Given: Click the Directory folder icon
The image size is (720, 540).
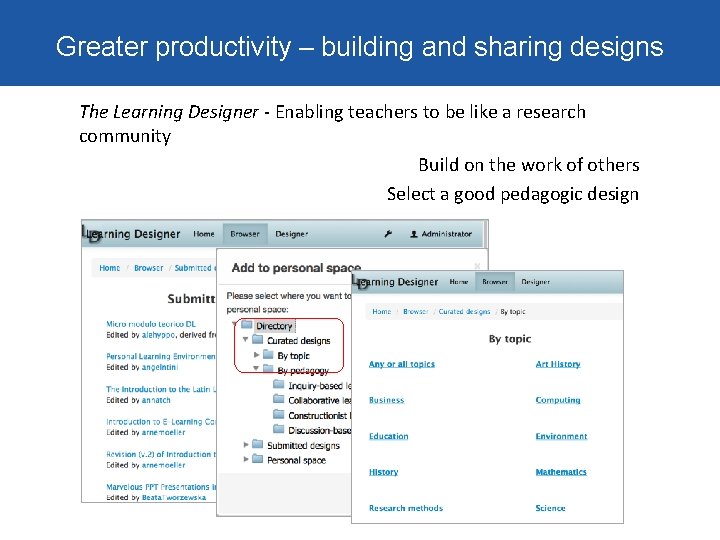Looking at the screenshot, I should pos(247,325).
